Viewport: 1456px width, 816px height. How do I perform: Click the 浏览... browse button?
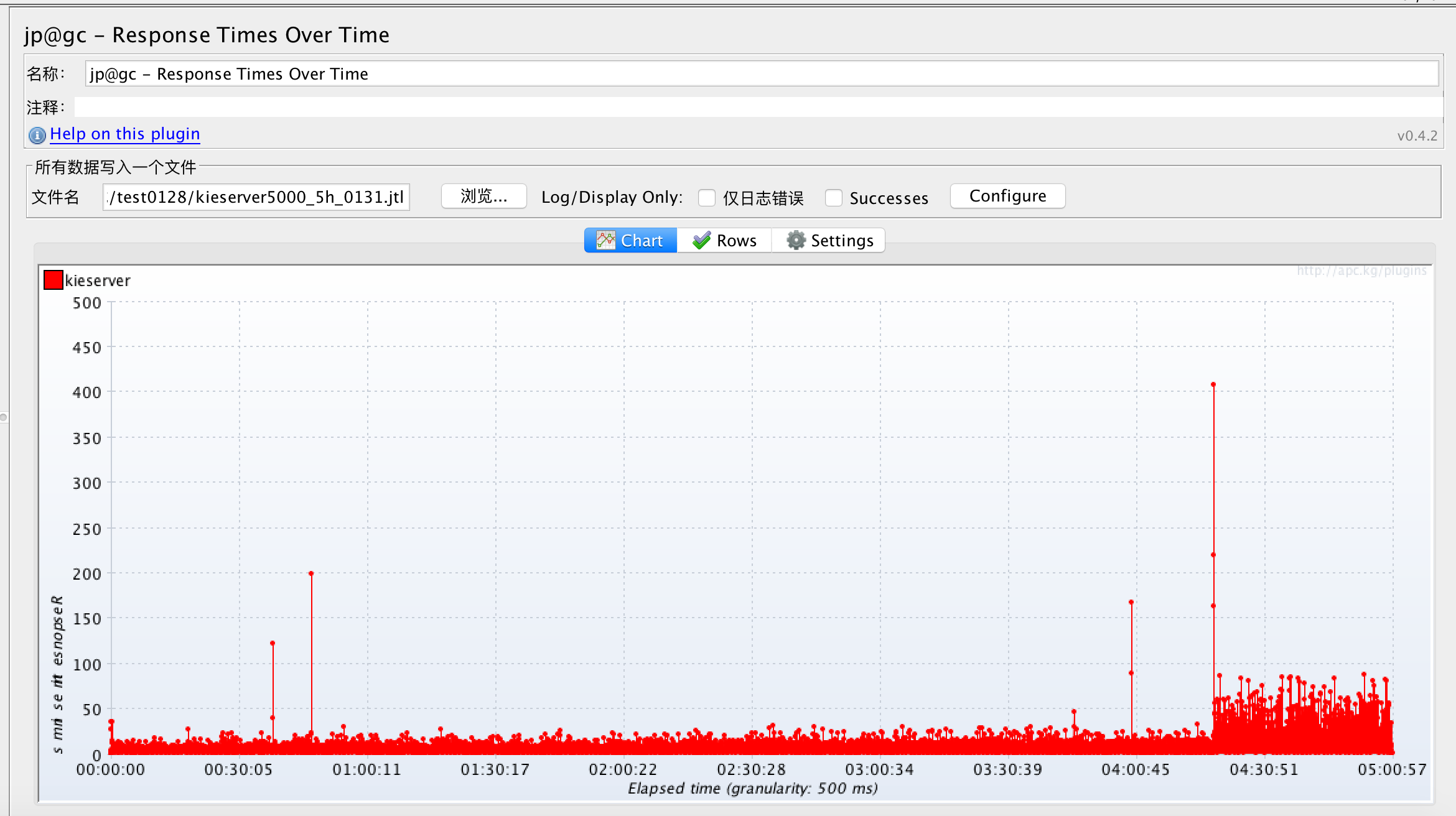(483, 197)
